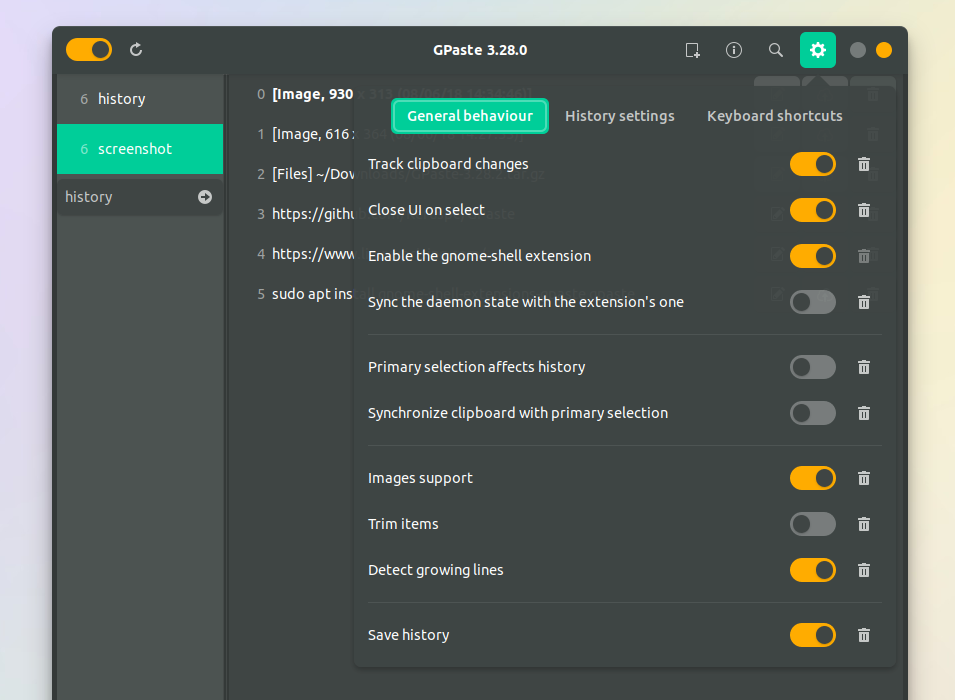Open GPaste settings via gear icon
Image resolution: width=955 pixels, height=700 pixels.
coord(818,49)
